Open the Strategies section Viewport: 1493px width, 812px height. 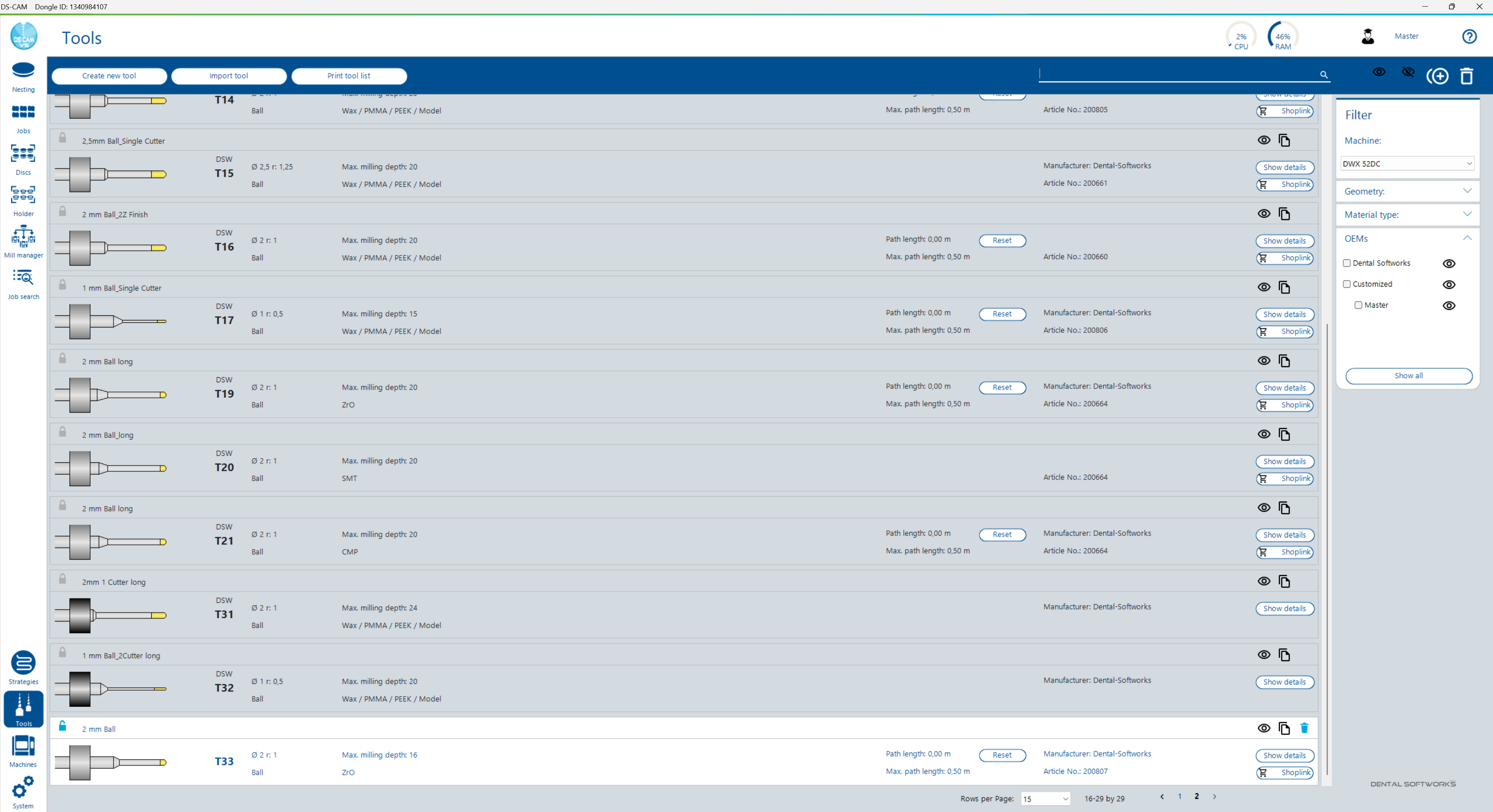pyautogui.click(x=23, y=667)
